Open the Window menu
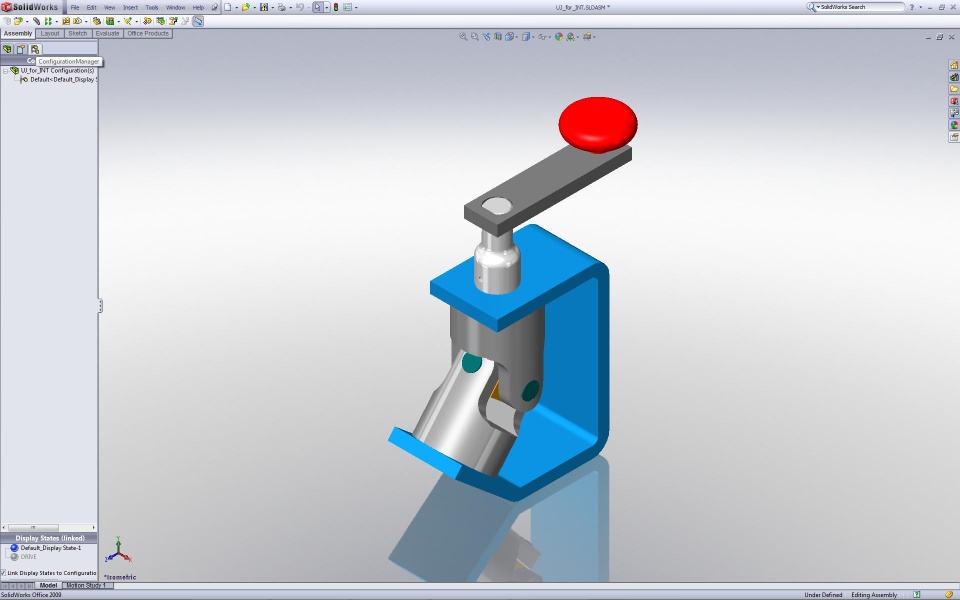960x600 pixels. click(175, 7)
